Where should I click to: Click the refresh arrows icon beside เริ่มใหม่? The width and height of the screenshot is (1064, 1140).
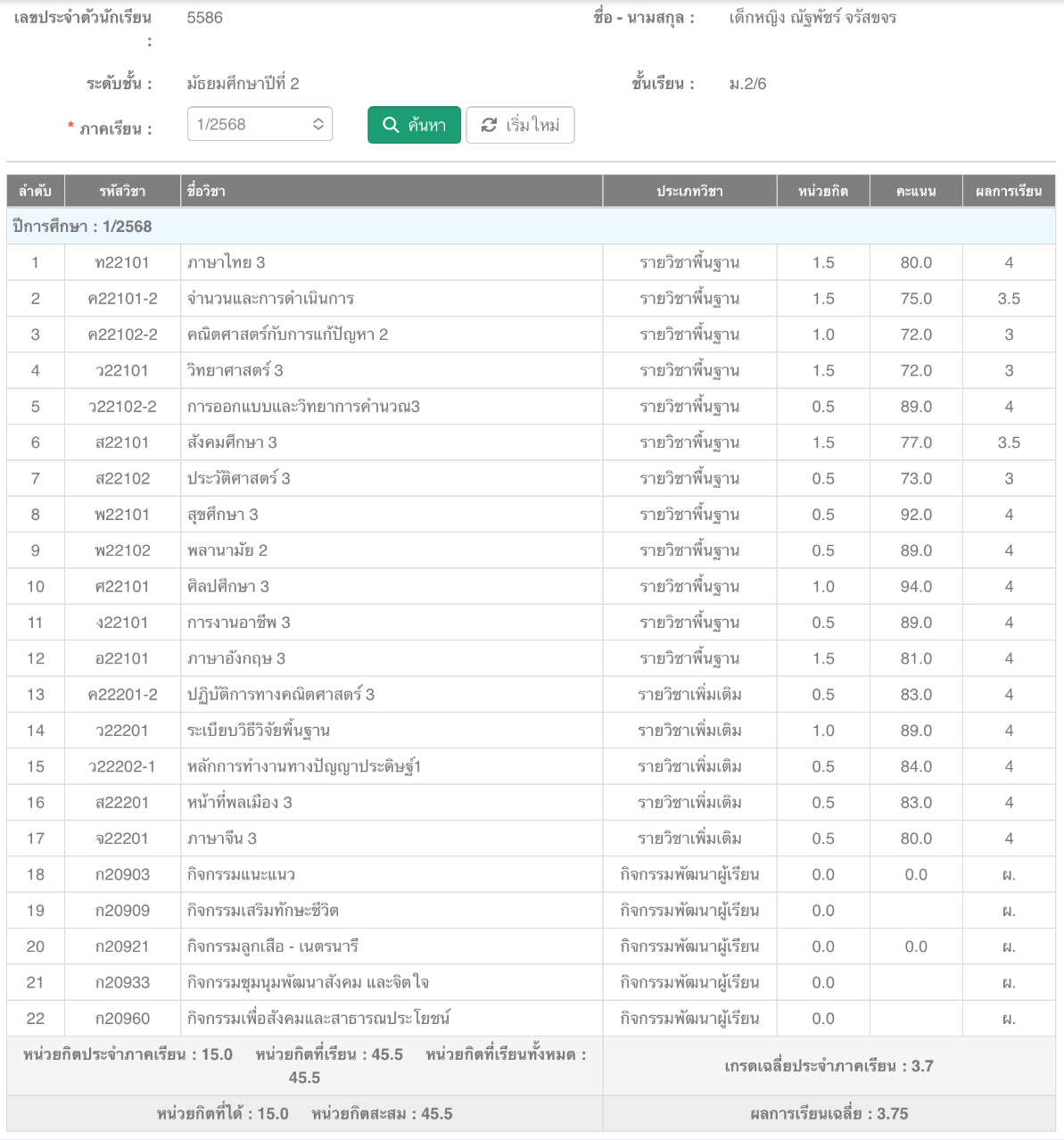[x=489, y=126]
